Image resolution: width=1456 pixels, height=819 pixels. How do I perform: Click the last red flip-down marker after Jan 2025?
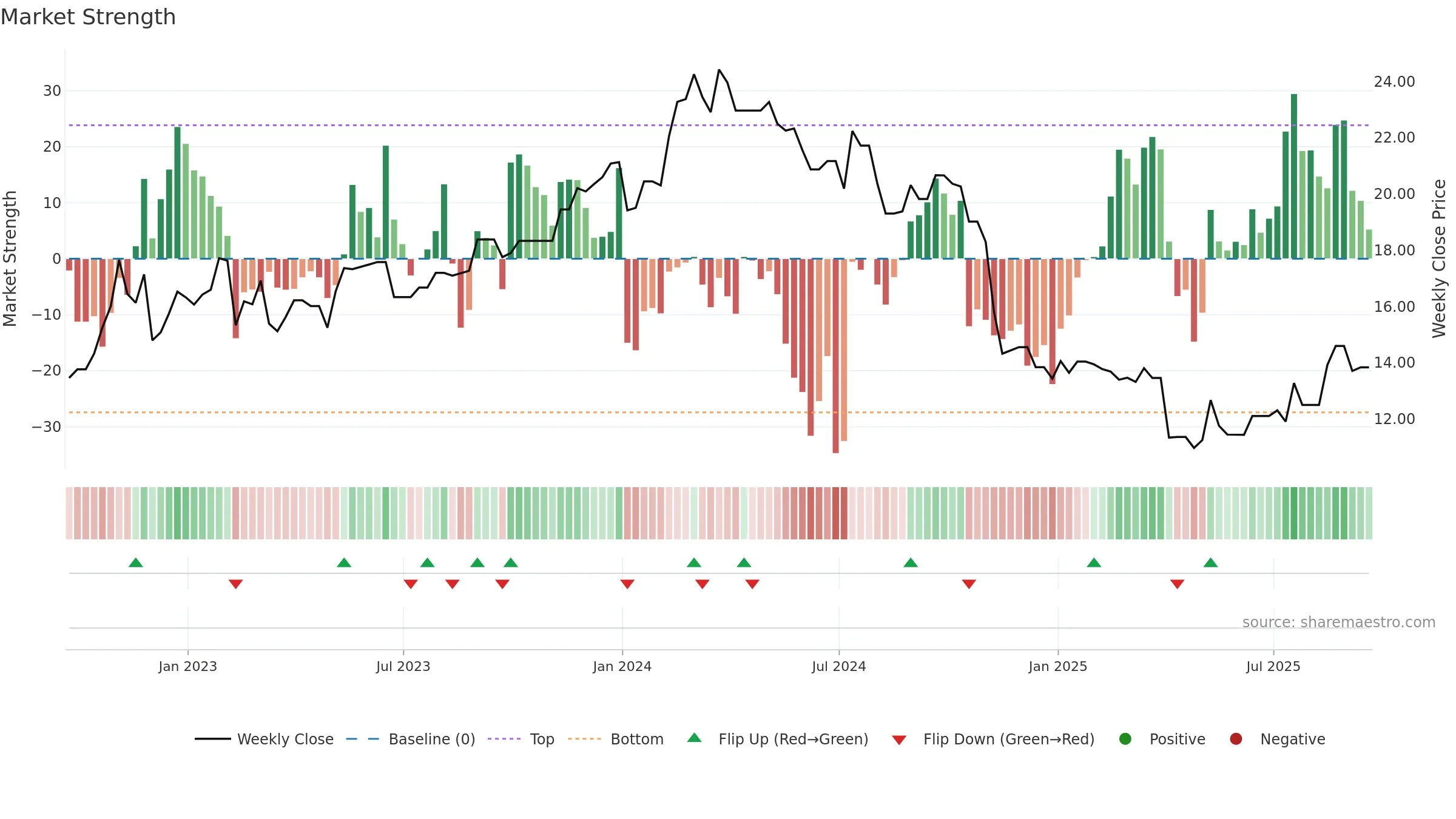pos(1178,584)
